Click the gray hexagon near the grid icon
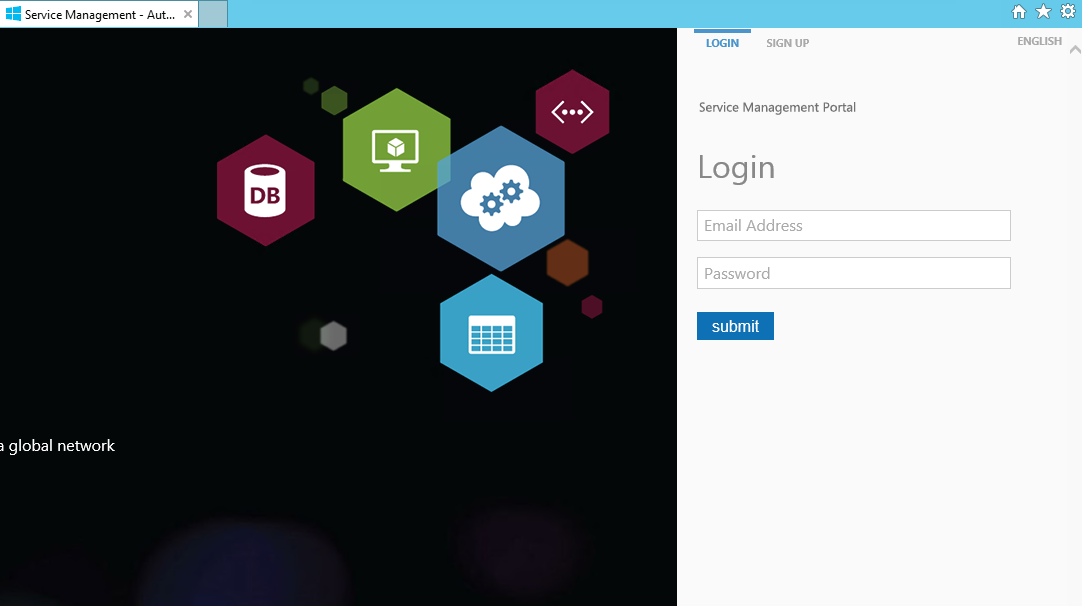 click(x=331, y=336)
